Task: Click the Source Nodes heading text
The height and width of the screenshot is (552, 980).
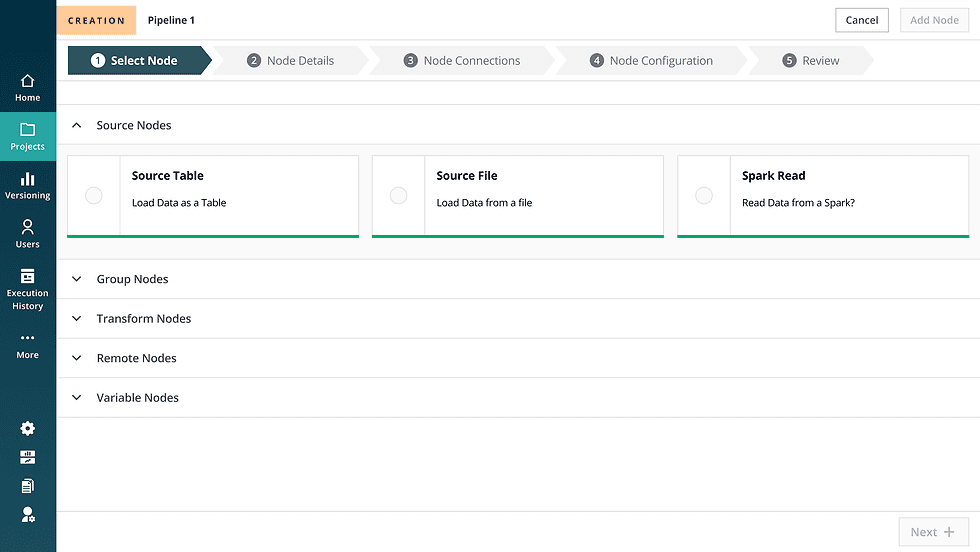Action: (x=134, y=125)
